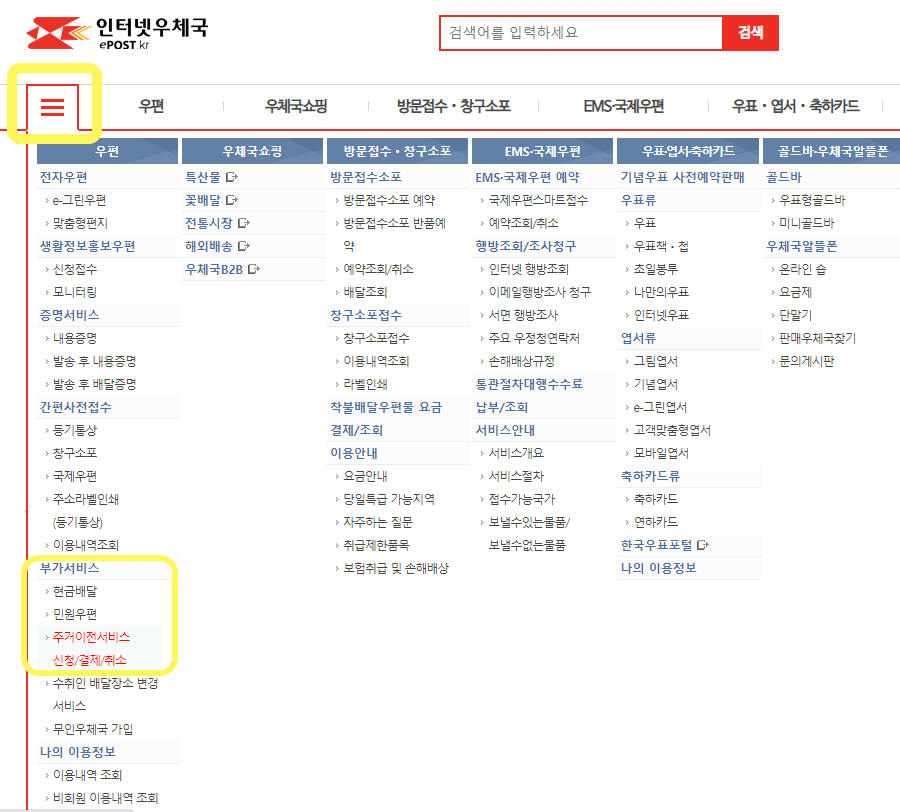Viewport: 900px width, 812px height.
Task: Click the red 검색 search button
Action: click(x=750, y=33)
